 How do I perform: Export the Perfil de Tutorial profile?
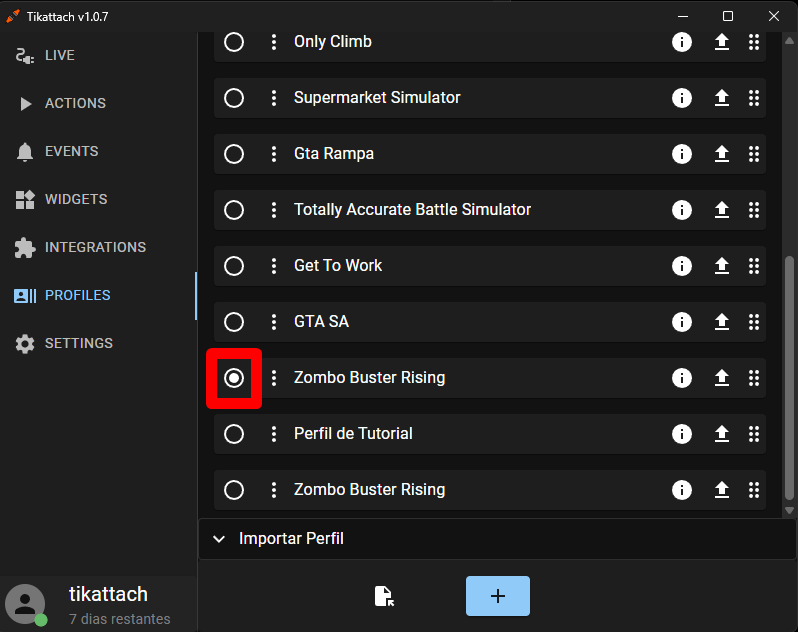722,434
